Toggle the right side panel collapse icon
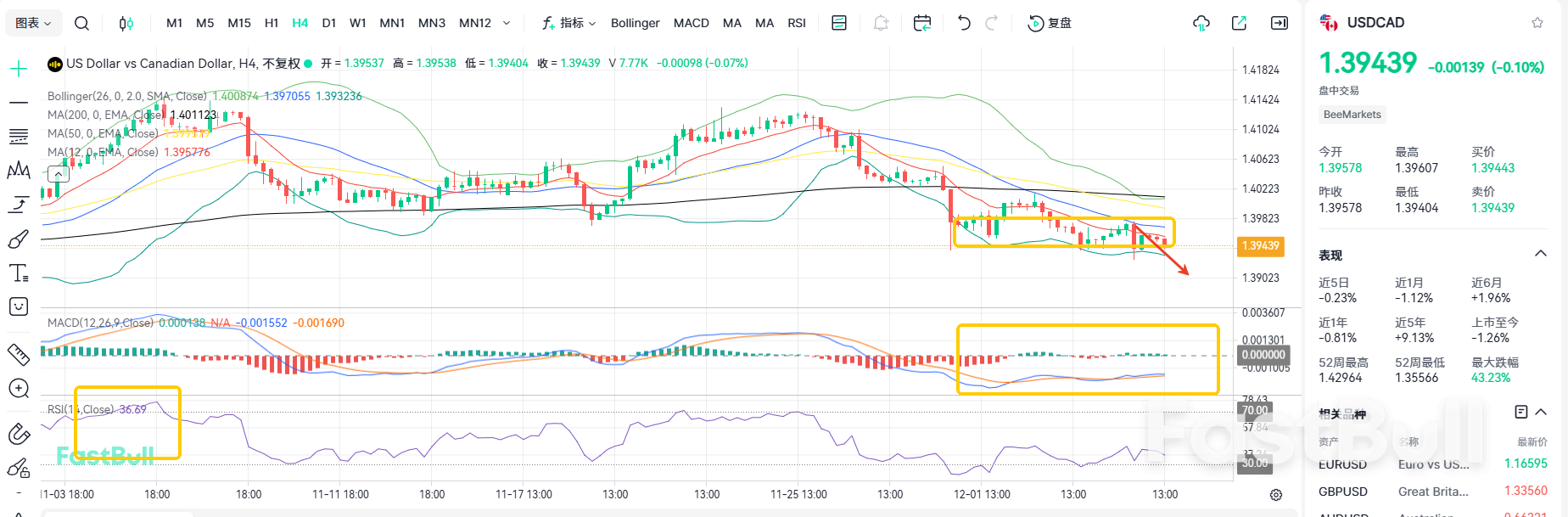1568x517 pixels. point(1279,23)
